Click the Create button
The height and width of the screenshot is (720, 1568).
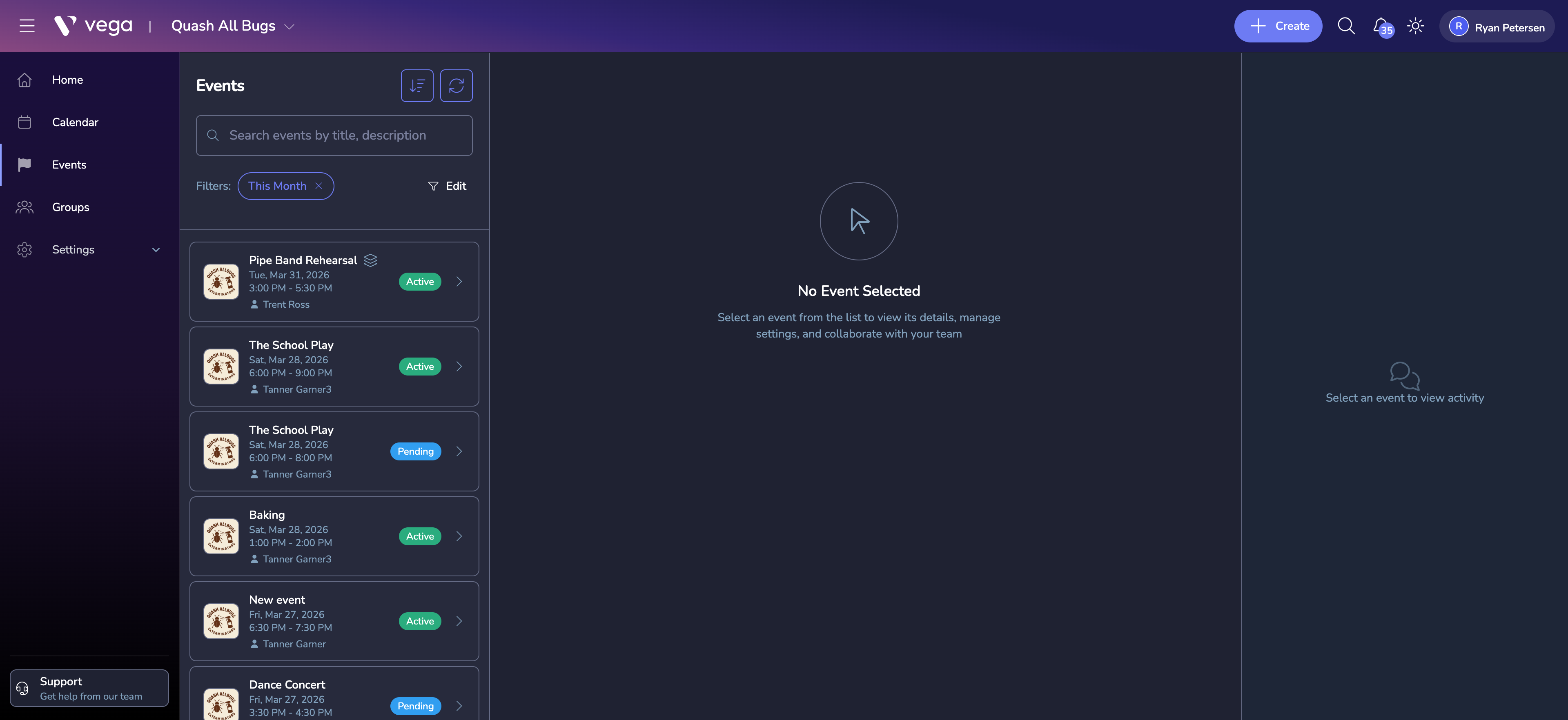click(x=1278, y=26)
